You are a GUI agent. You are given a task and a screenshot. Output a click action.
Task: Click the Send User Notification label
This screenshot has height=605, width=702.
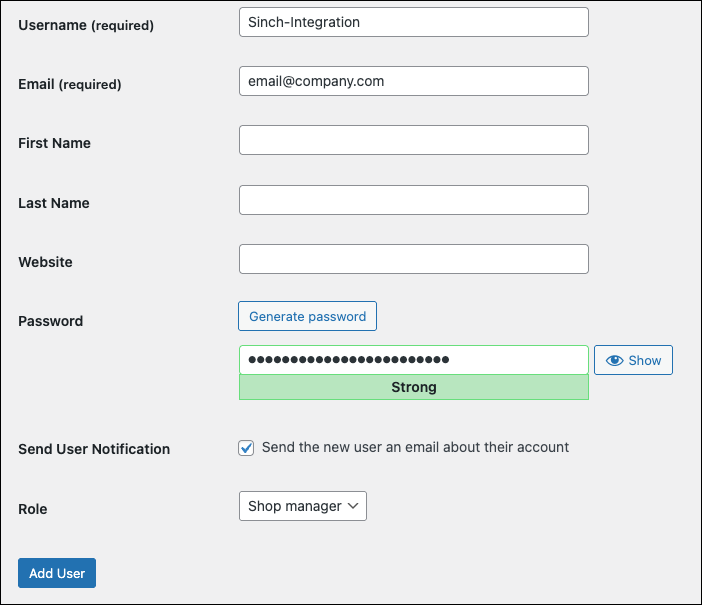coord(94,449)
